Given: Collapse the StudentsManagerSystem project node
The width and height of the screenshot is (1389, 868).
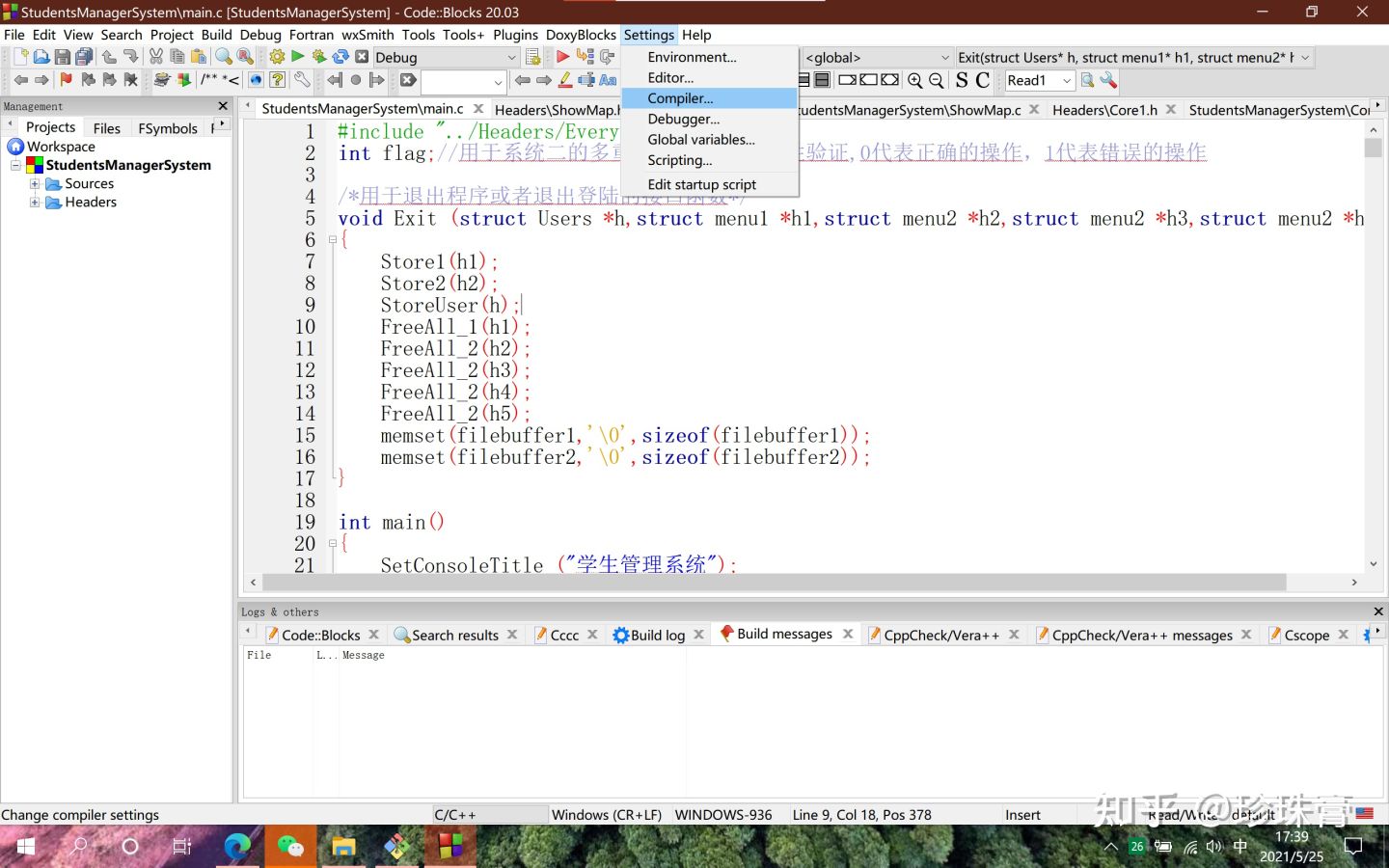Looking at the screenshot, I should pyautogui.click(x=15, y=165).
